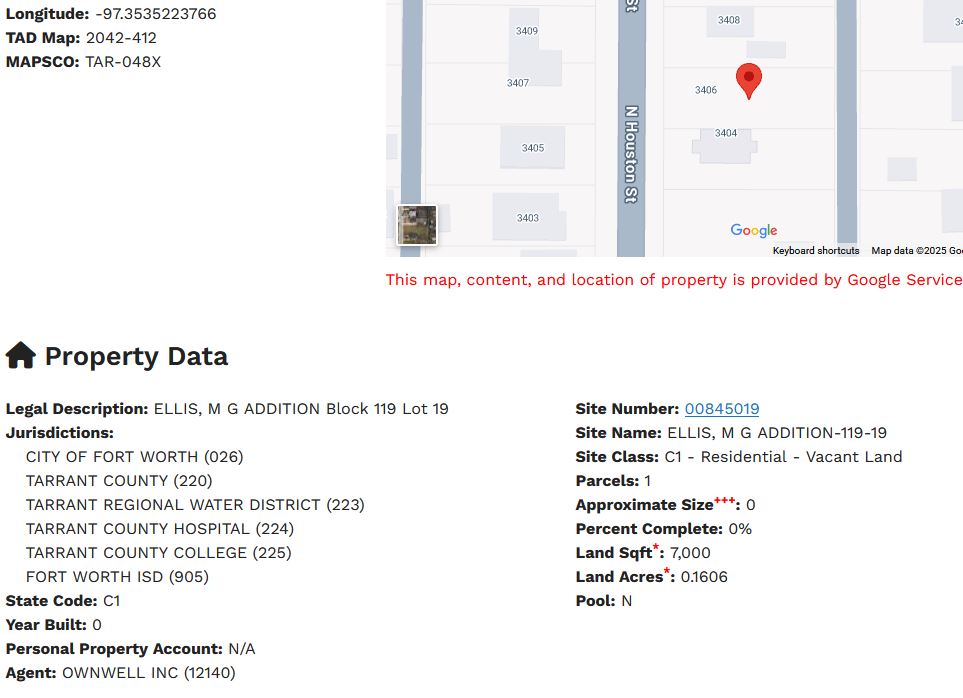Click the OWNWELL INC (12140) agent text

pos(149,673)
